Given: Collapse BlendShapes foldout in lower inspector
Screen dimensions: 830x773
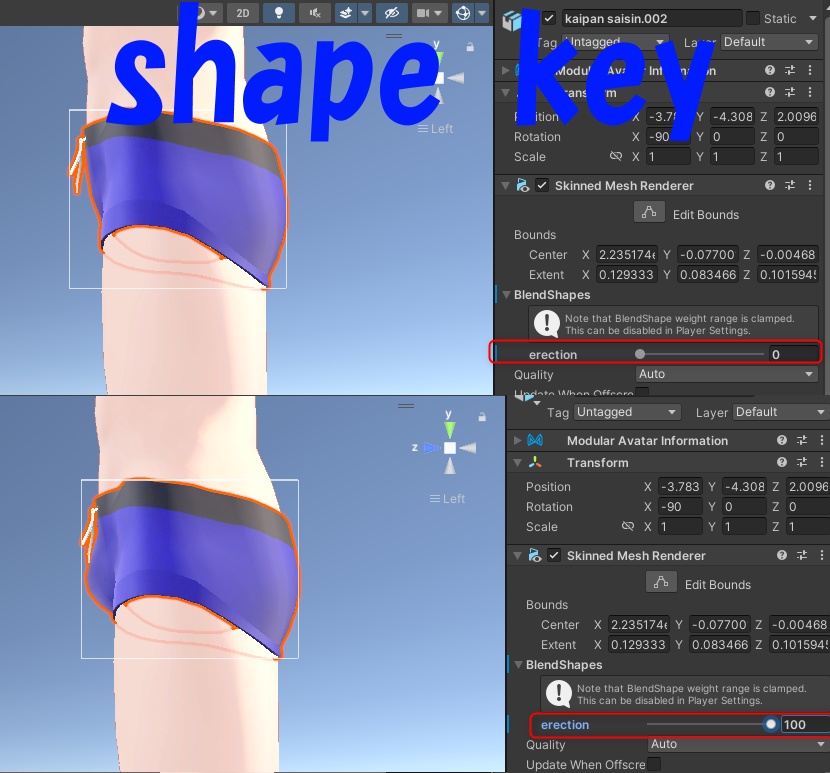Looking at the screenshot, I should pos(518,664).
